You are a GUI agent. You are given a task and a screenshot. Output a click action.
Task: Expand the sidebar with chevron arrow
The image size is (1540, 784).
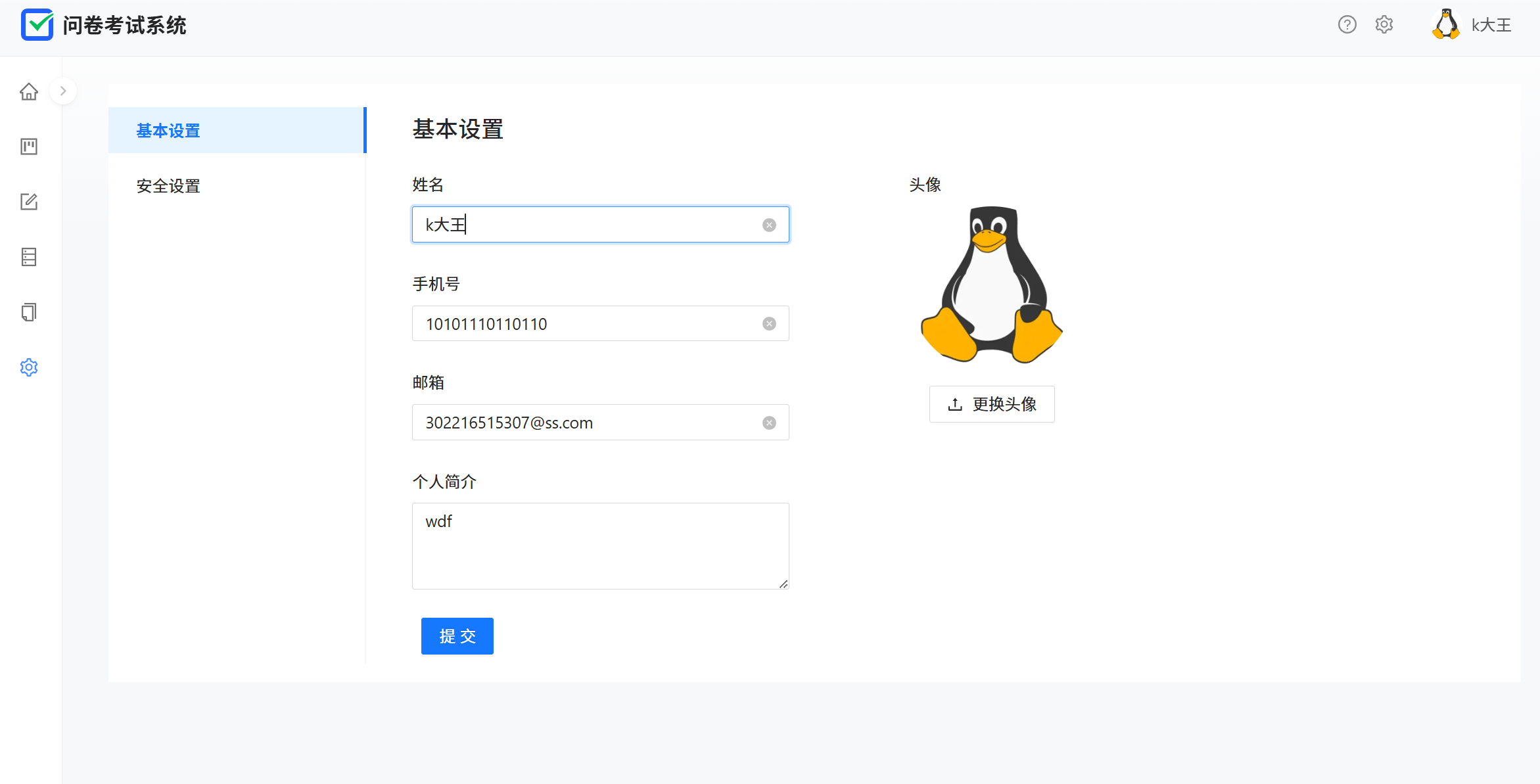(x=63, y=91)
